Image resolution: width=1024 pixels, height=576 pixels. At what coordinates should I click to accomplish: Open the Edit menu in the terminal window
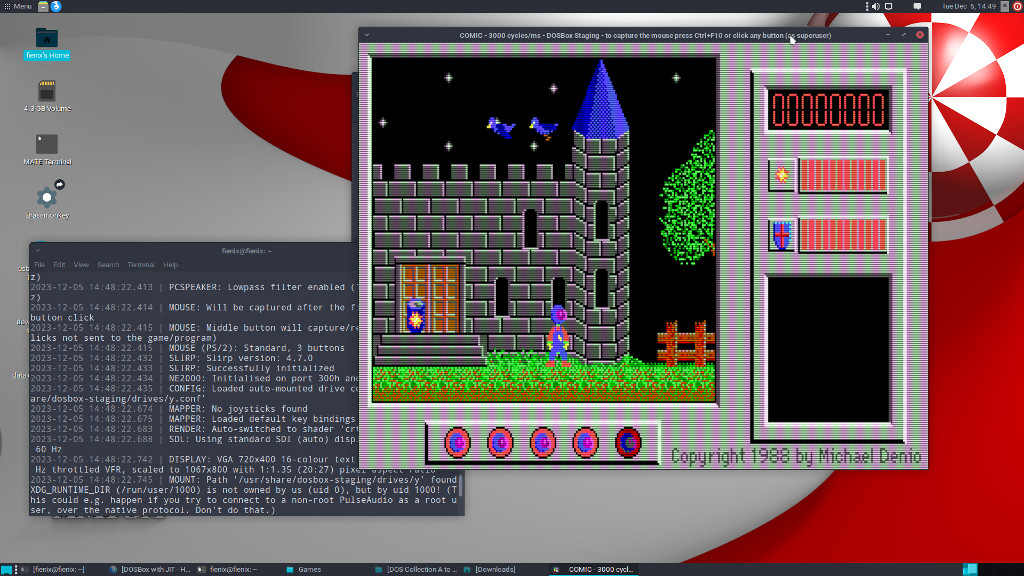click(x=59, y=265)
